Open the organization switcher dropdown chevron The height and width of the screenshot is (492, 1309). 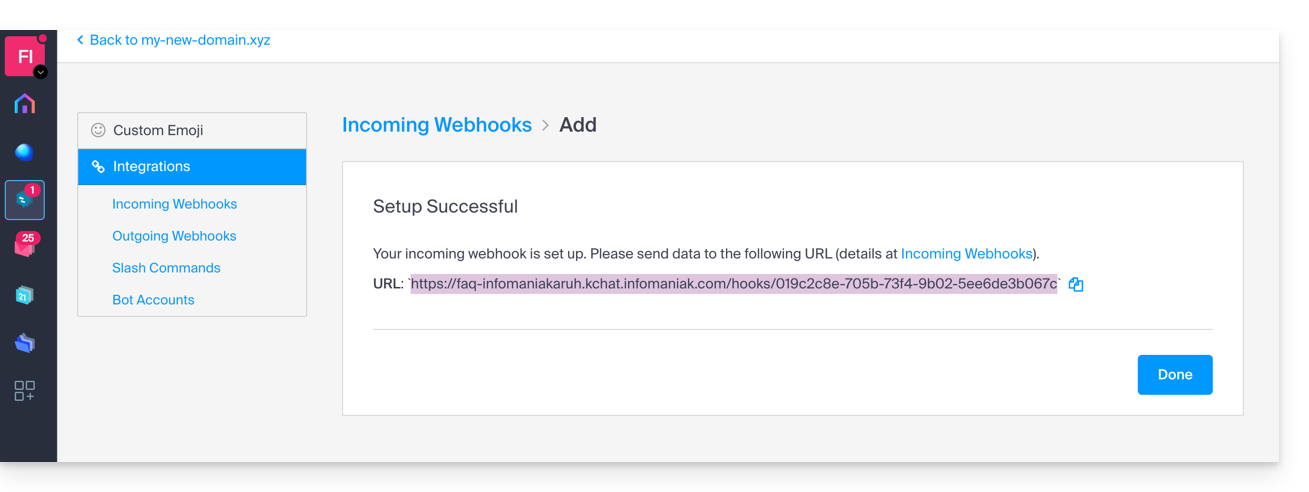[x=41, y=72]
